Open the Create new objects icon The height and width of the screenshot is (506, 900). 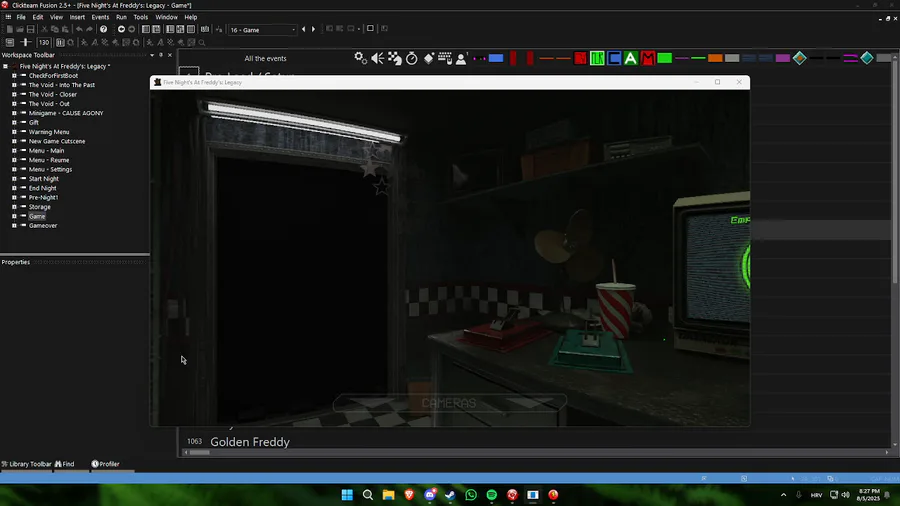pyautogui.click(x=429, y=58)
